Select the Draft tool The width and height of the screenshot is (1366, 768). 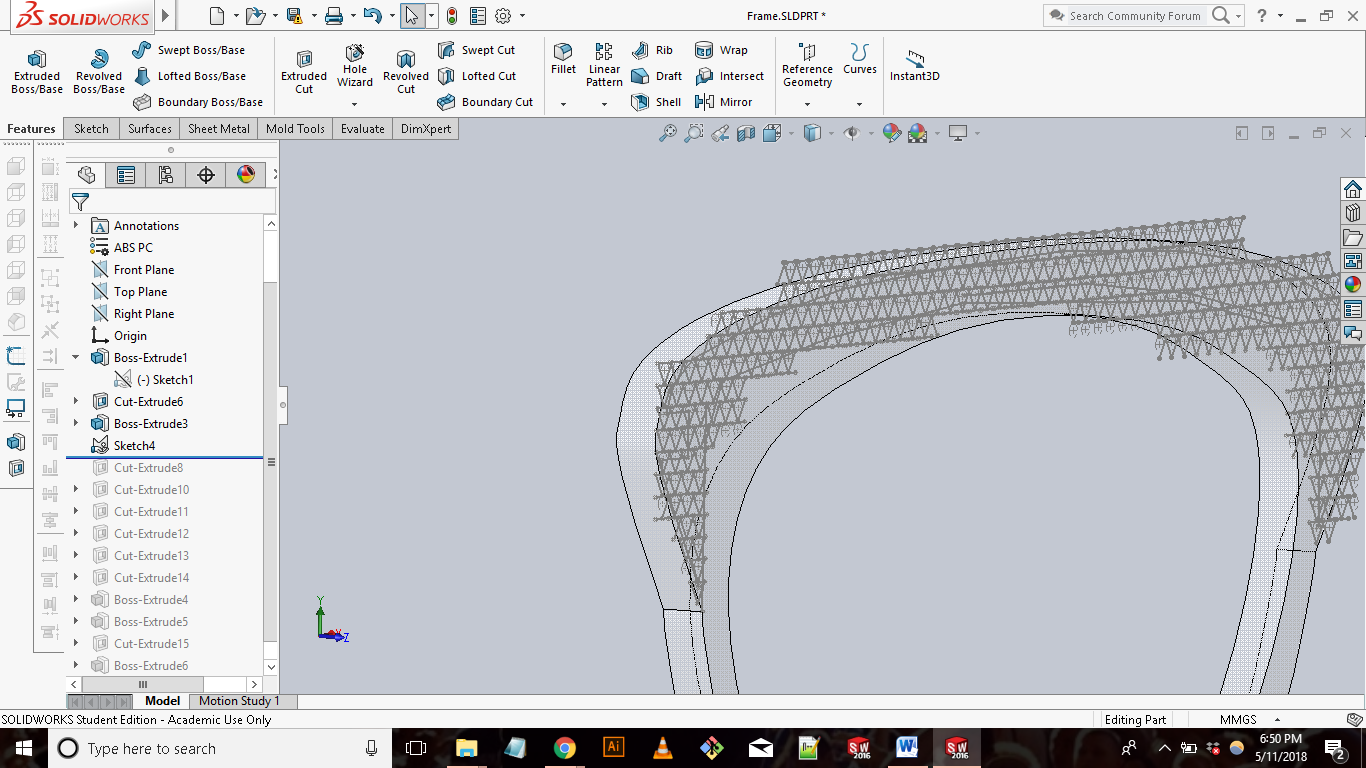[656, 76]
